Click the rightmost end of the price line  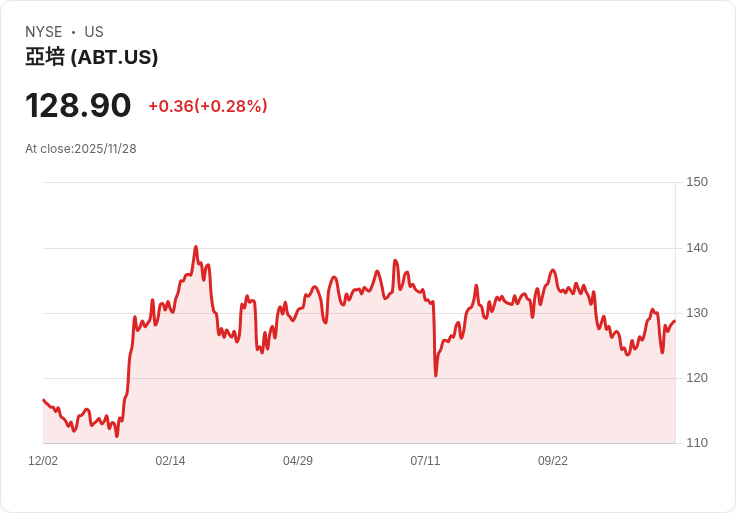(674, 321)
